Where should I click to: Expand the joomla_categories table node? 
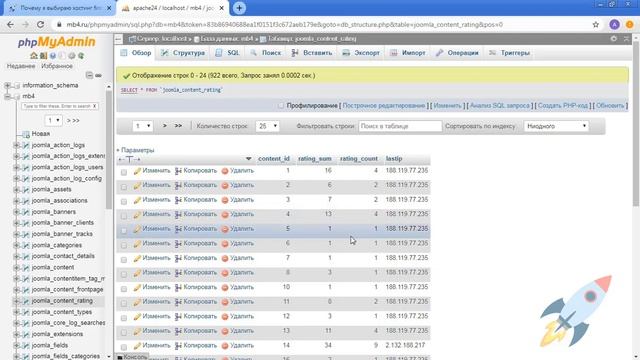[16, 245]
